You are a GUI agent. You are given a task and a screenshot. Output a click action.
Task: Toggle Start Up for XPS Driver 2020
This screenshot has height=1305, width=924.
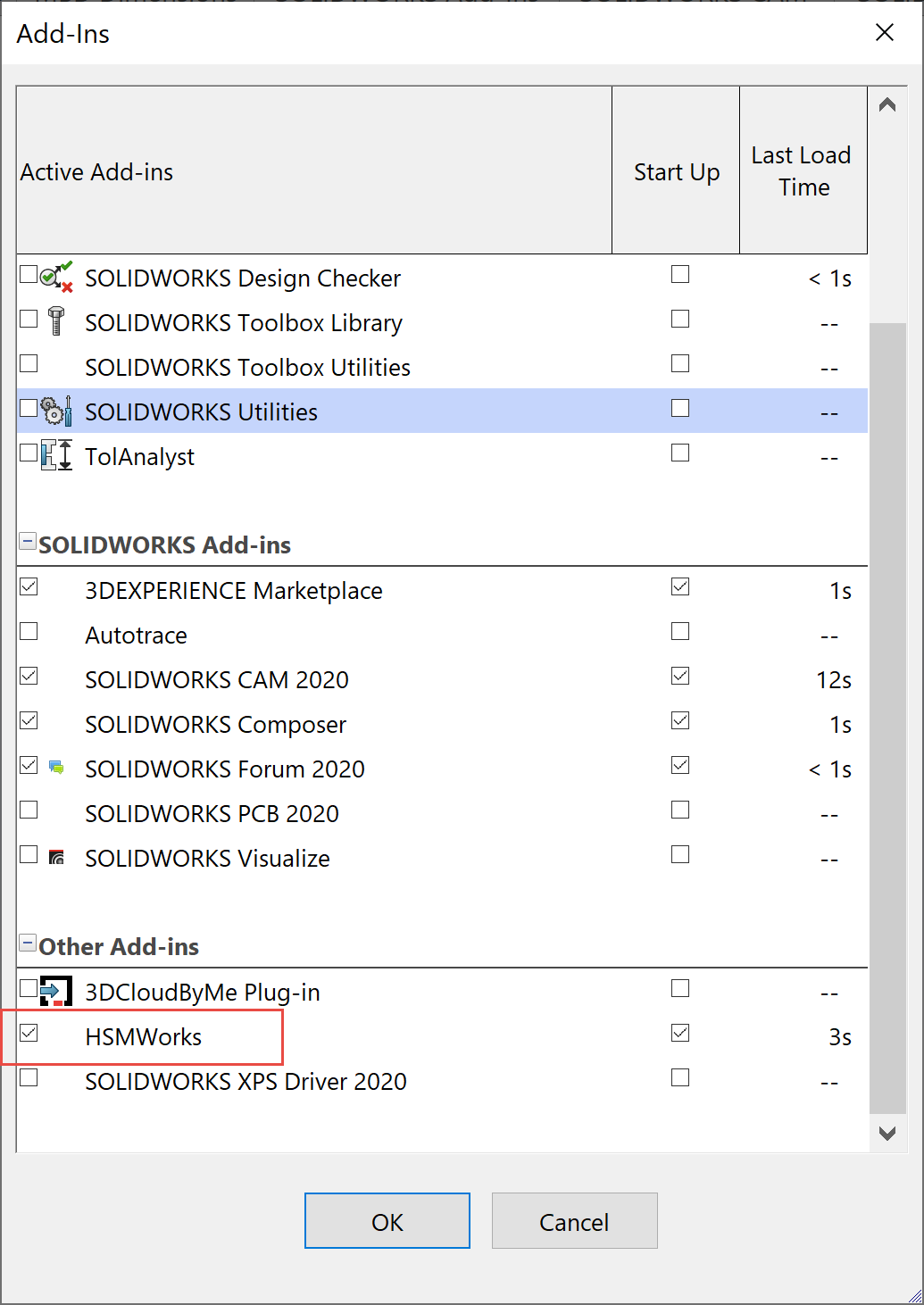pos(680,1077)
